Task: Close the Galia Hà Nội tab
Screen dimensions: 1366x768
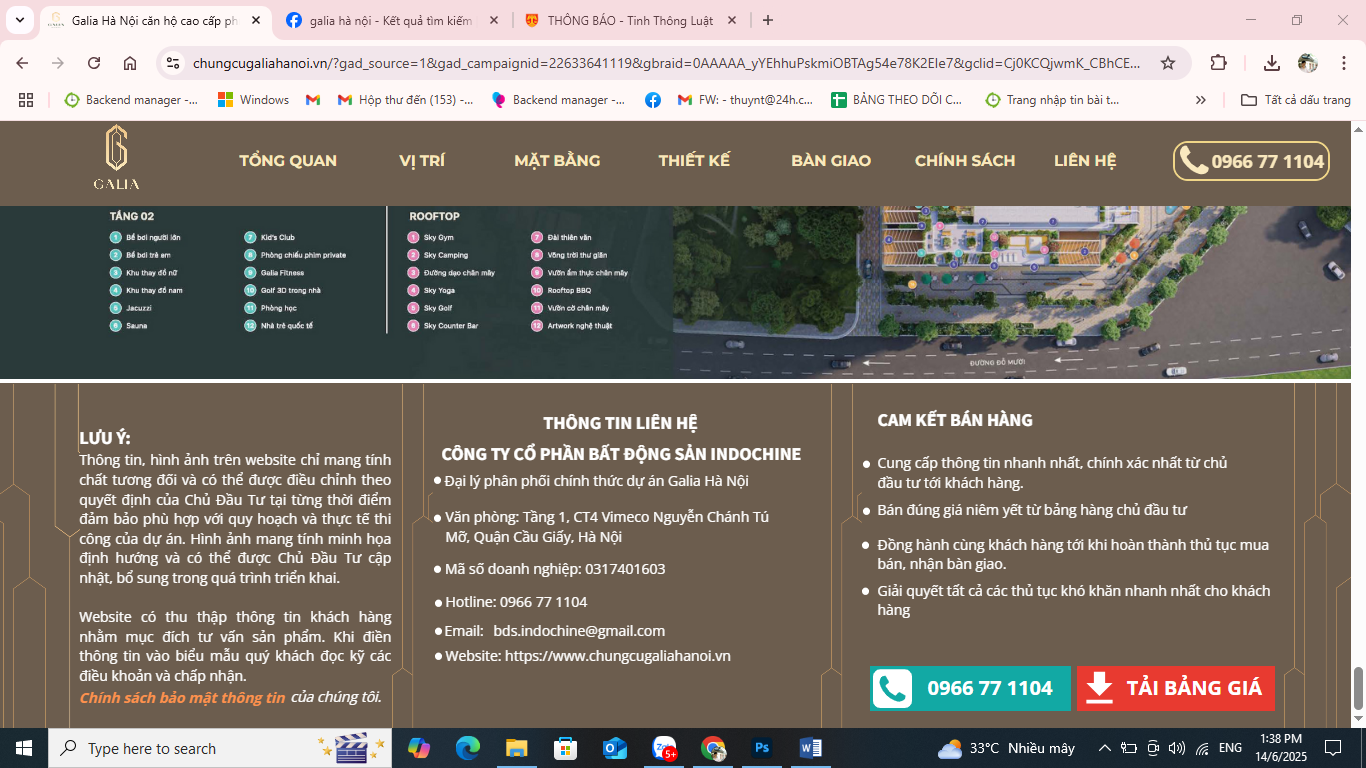Action: [256, 20]
